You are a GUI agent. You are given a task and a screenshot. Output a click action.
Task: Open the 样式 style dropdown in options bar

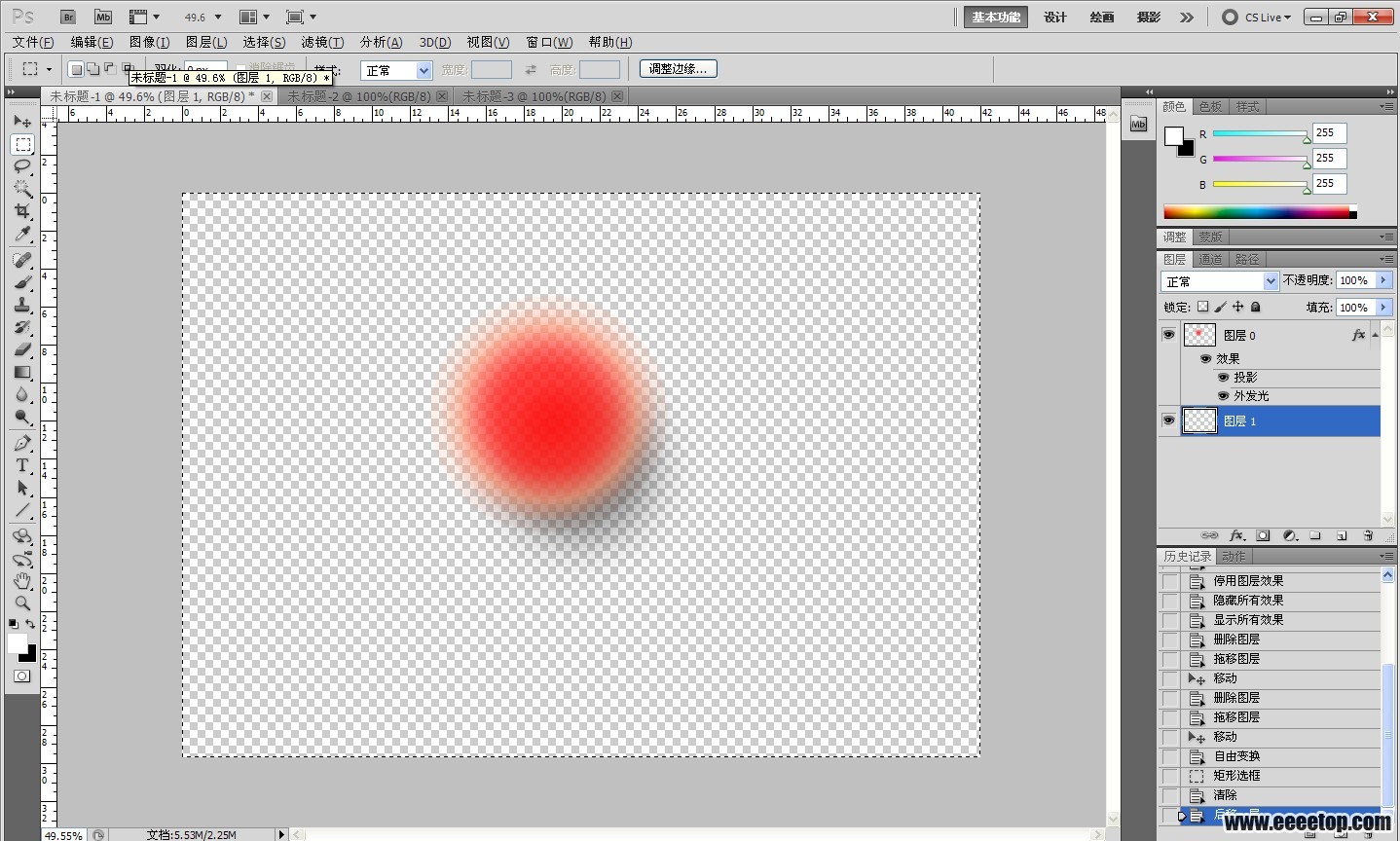pyautogui.click(x=395, y=70)
